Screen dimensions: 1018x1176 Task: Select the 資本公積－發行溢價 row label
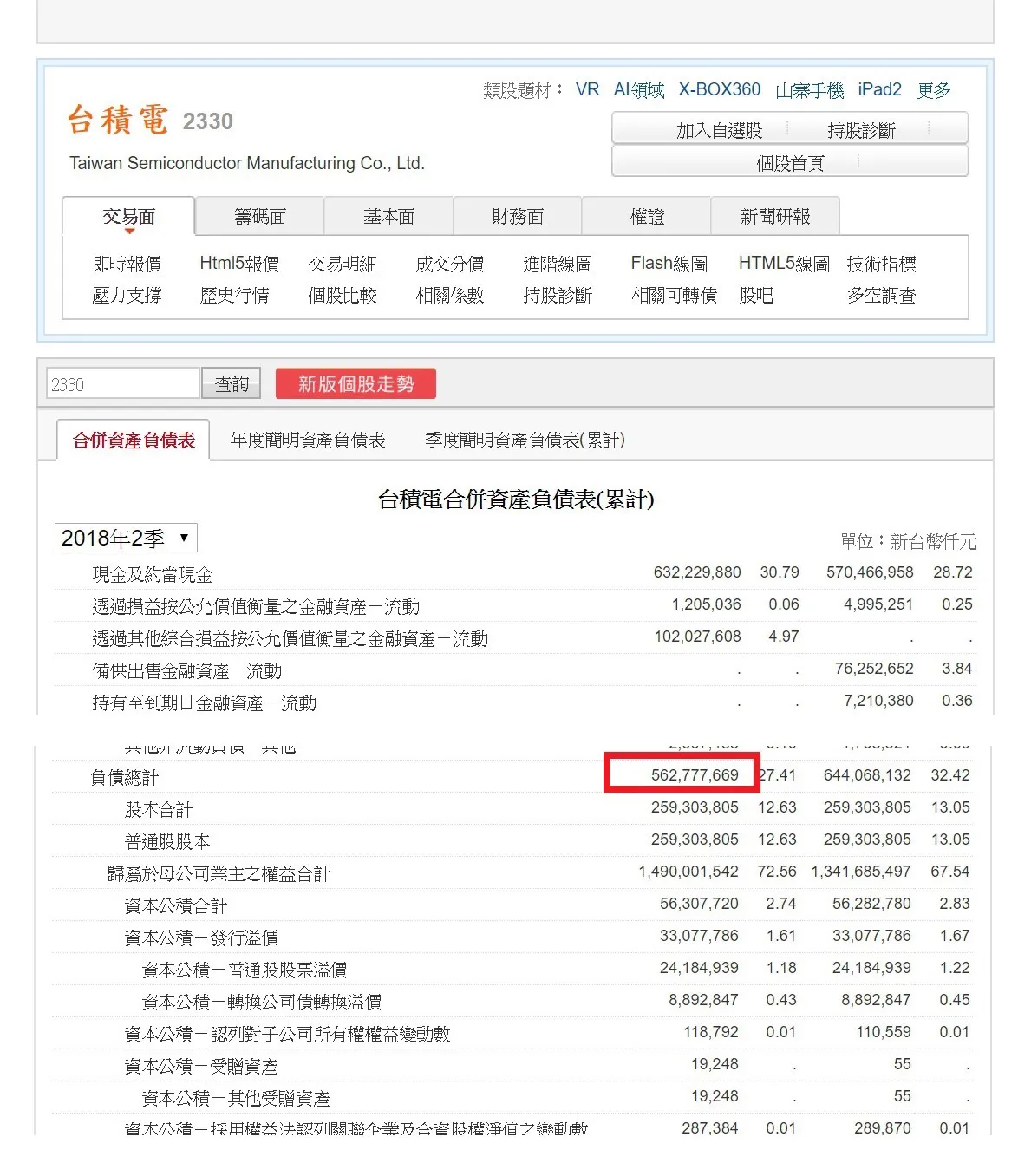pos(201,938)
